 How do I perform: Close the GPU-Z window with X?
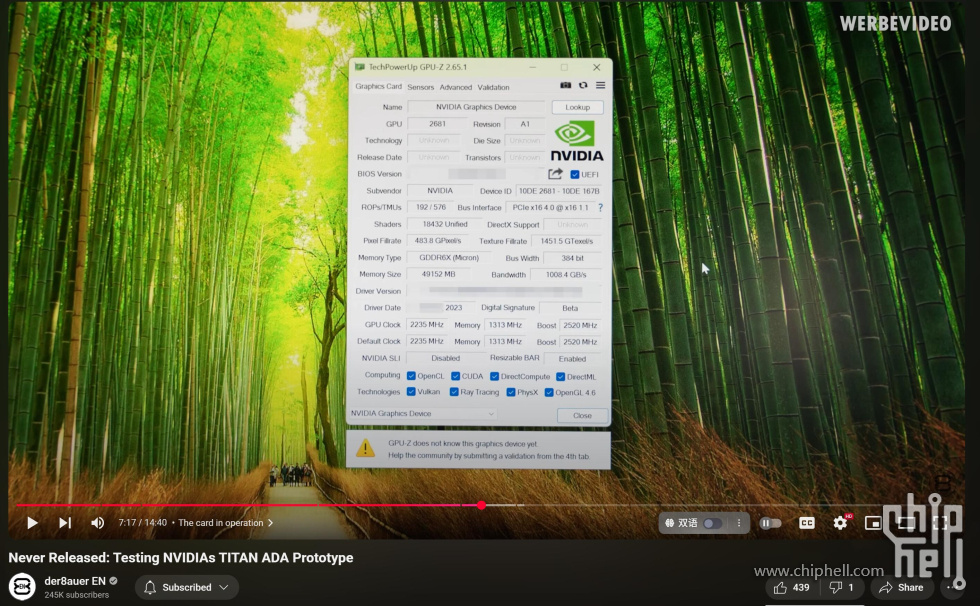pos(597,67)
